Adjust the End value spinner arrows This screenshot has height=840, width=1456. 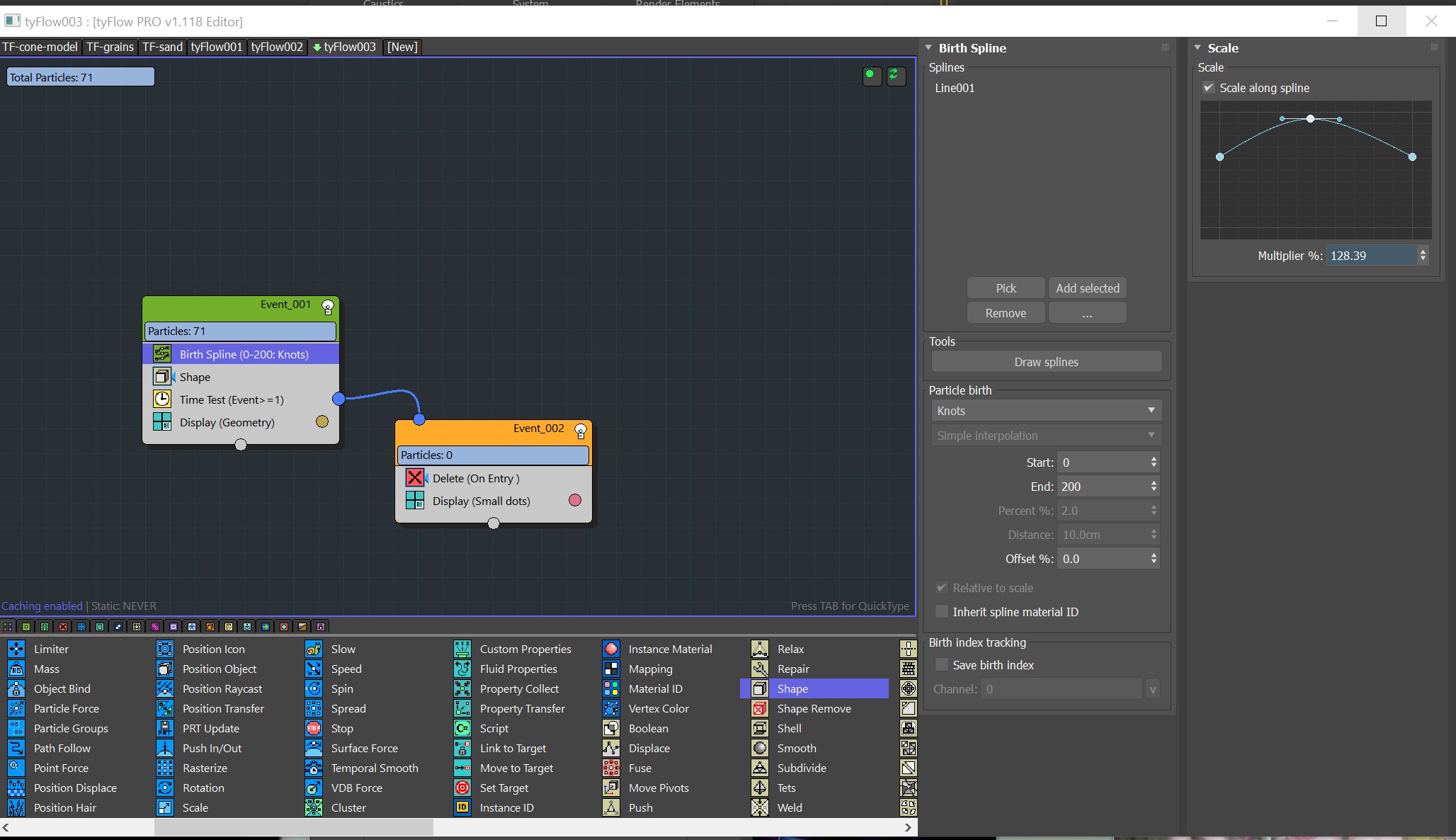click(x=1154, y=487)
